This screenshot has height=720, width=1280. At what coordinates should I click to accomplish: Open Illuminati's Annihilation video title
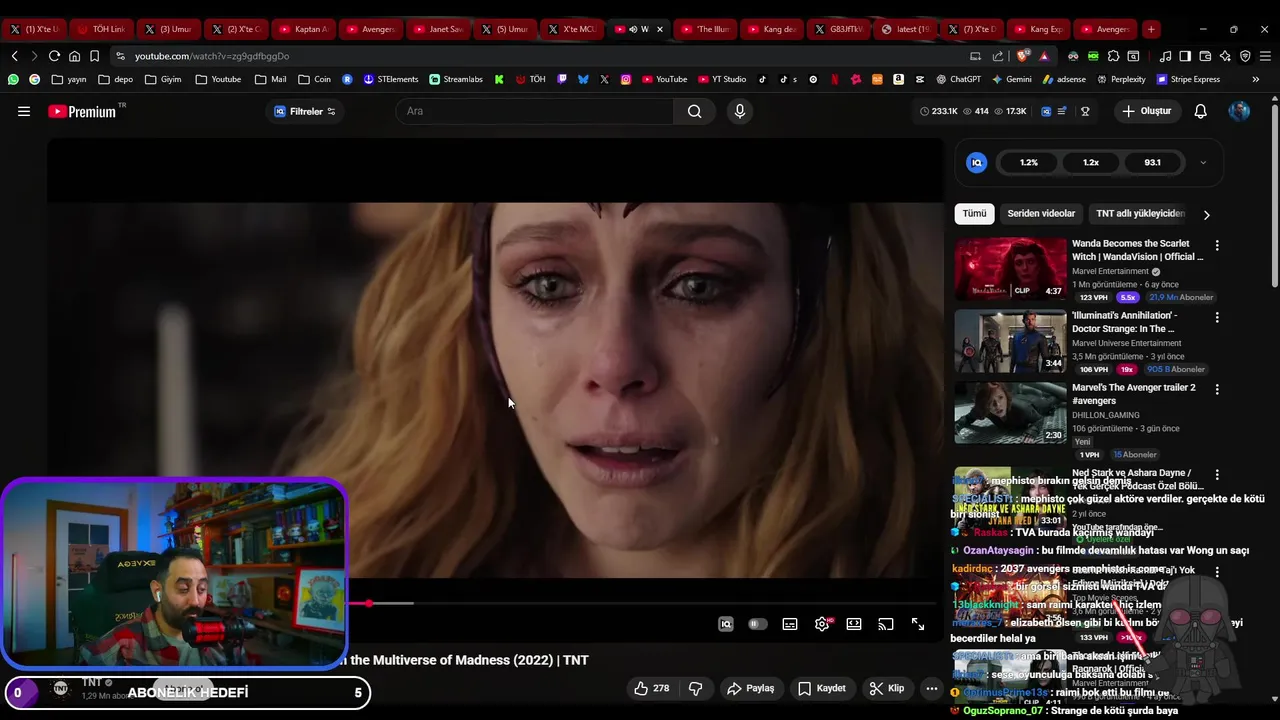1125,322
